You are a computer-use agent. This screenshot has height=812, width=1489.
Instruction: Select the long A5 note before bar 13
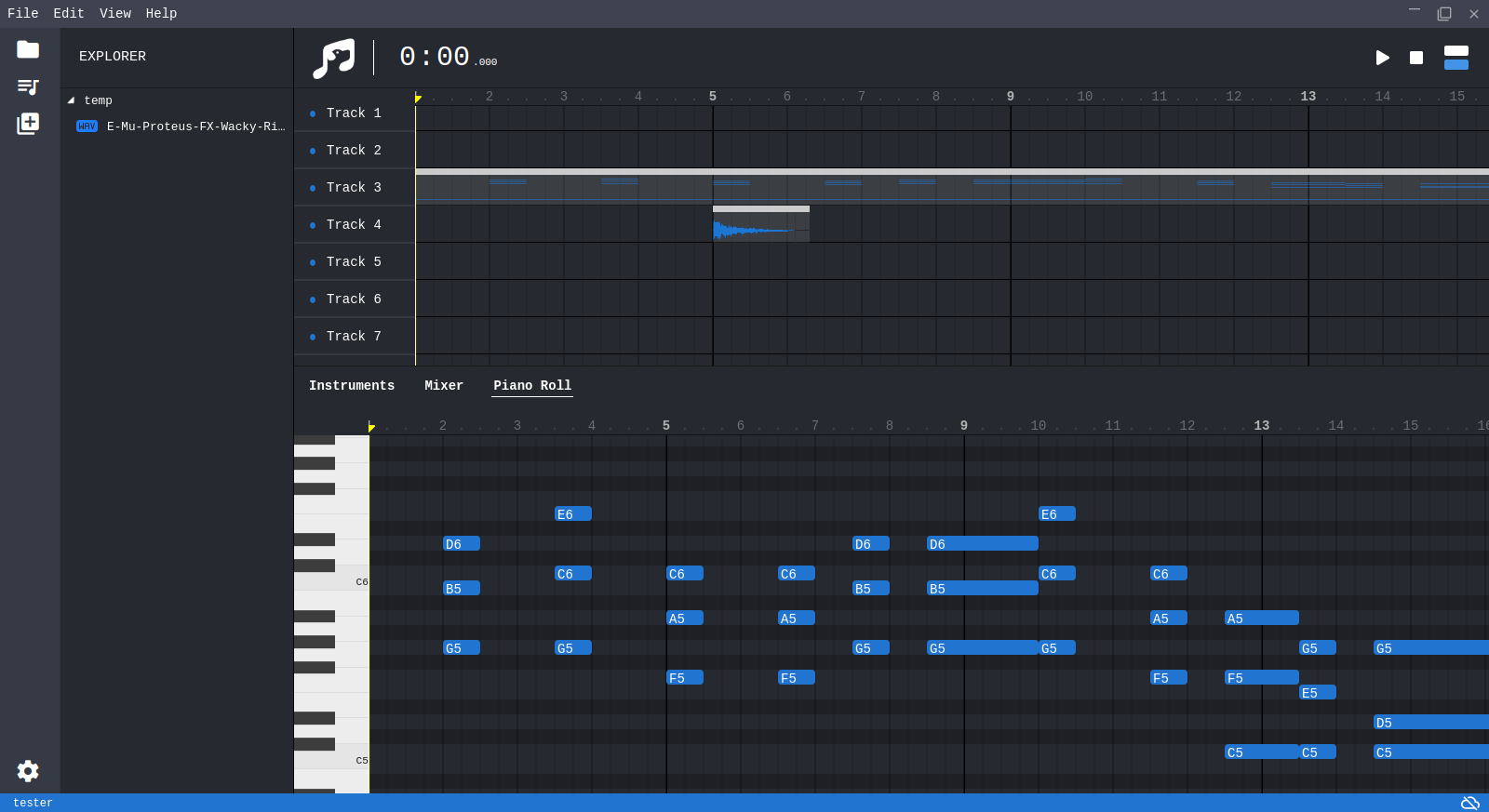1262,618
